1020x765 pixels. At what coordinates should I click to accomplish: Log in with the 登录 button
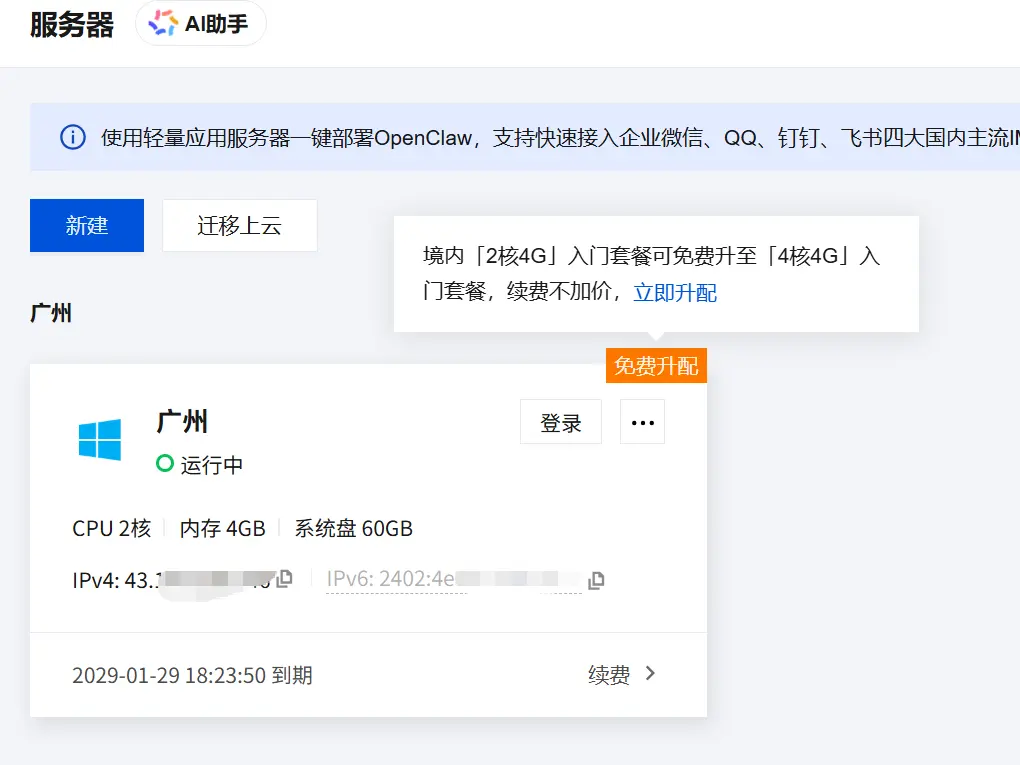(561, 422)
